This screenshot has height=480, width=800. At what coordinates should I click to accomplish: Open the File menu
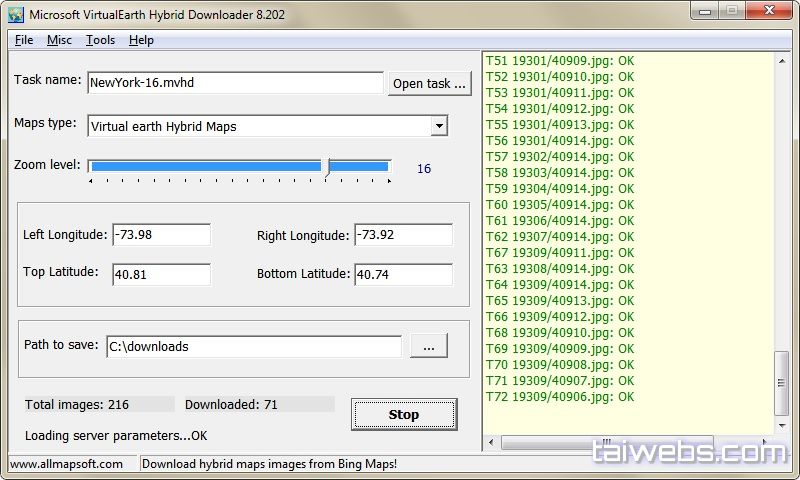24,40
